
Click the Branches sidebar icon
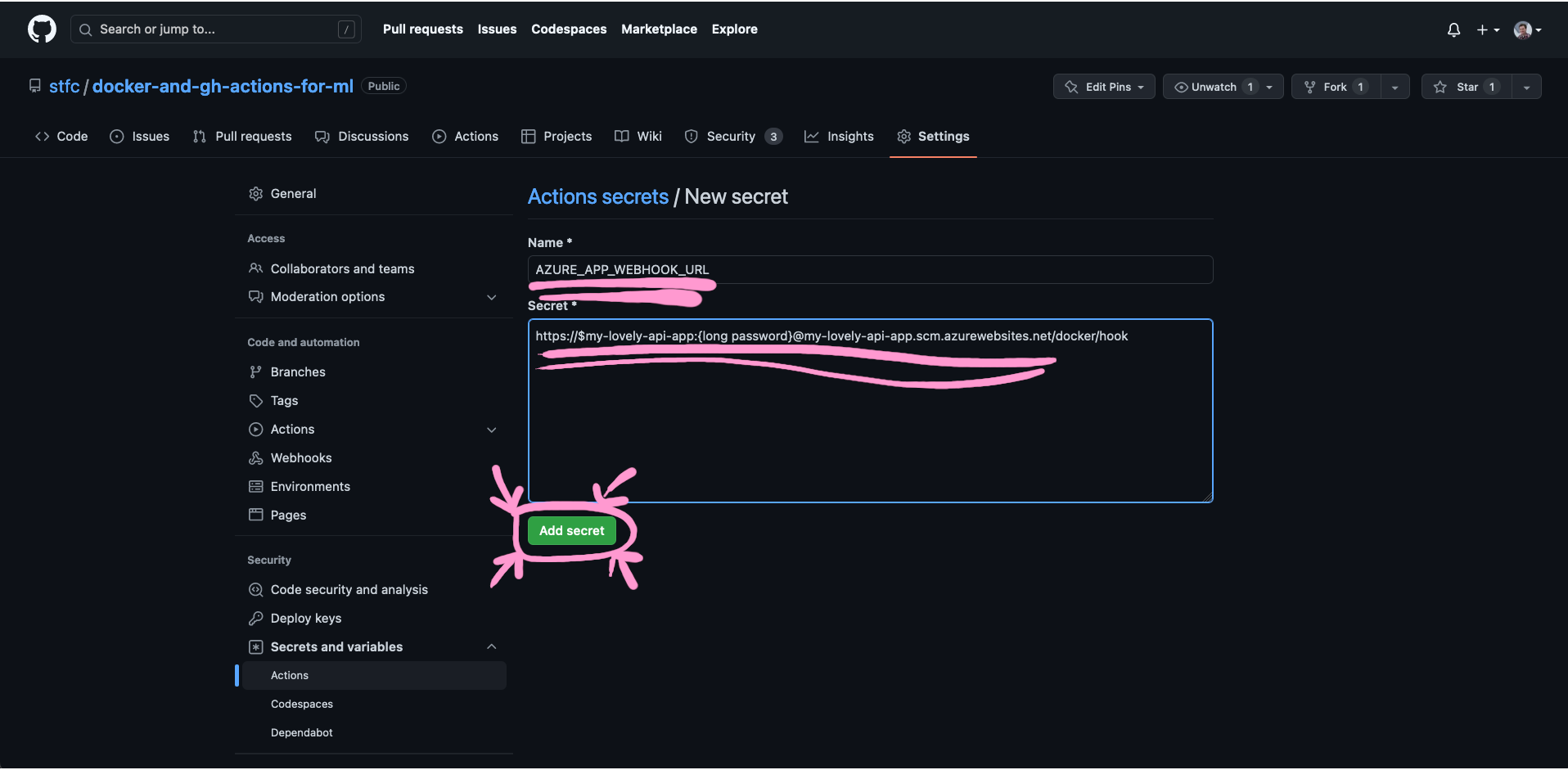tap(256, 371)
